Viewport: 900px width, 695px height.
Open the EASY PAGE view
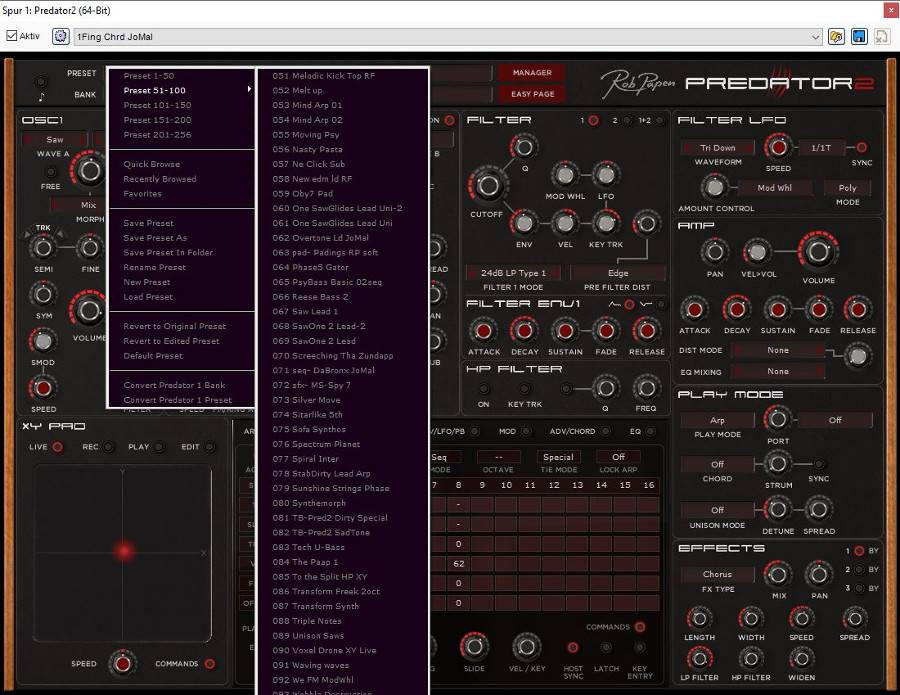(x=532, y=94)
